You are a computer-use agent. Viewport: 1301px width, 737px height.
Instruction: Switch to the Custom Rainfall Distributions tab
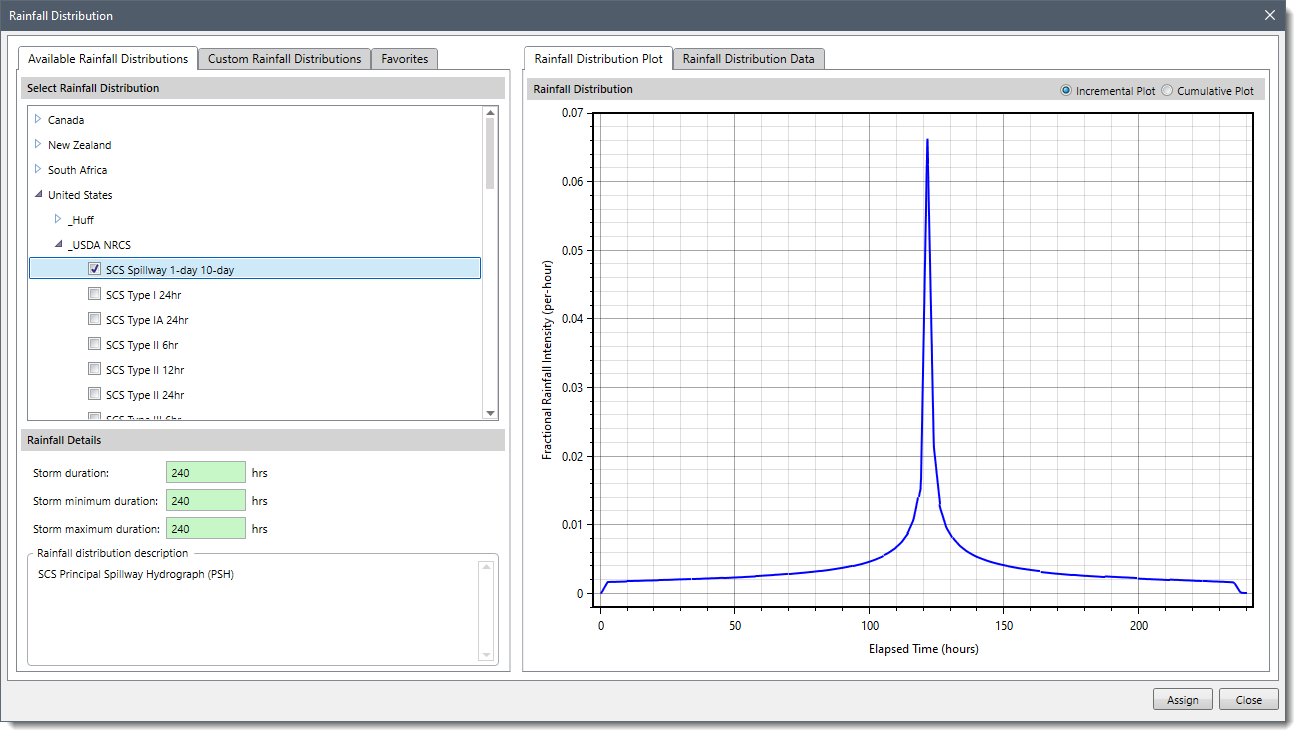[283, 58]
